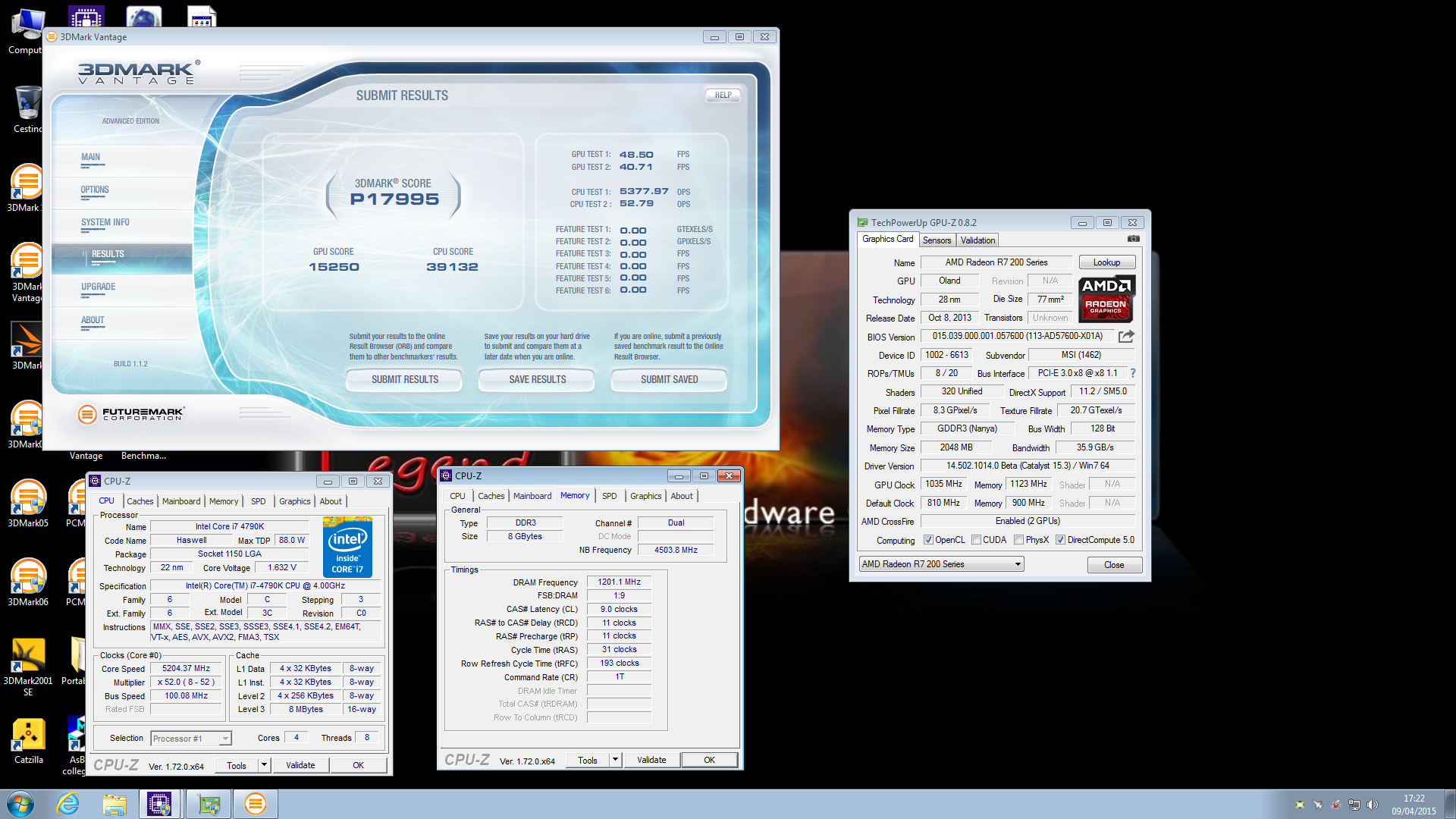This screenshot has height=819, width=1456.
Task: Expand the AMD Radeon R7 200 Series dropdown
Action: click(x=1017, y=564)
